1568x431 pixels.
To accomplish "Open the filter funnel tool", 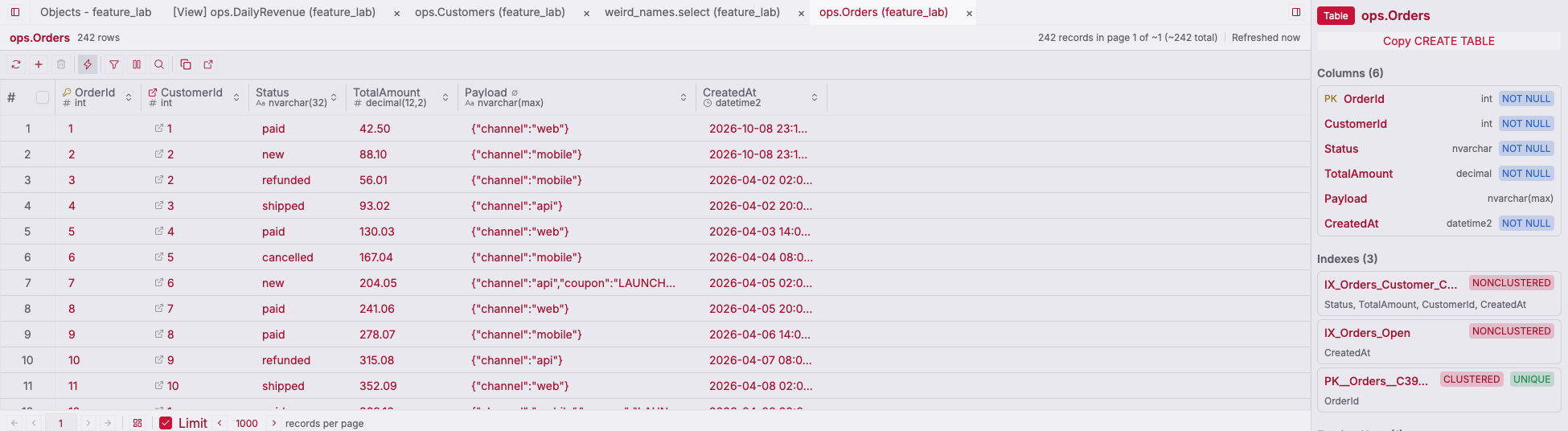I will click(x=114, y=64).
